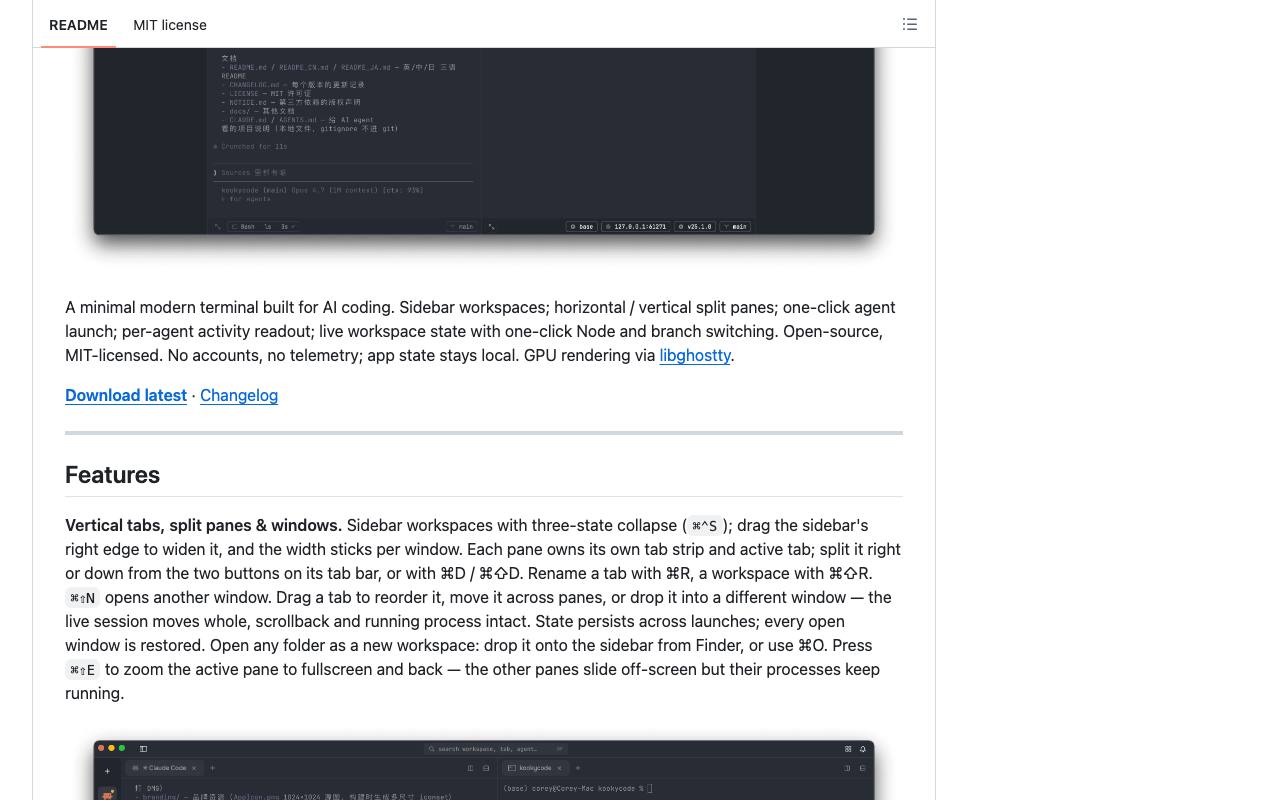Image resolution: width=1280 pixels, height=800 pixels.
Task: Click the grid layout icon beside the bell
Action: click(x=848, y=748)
